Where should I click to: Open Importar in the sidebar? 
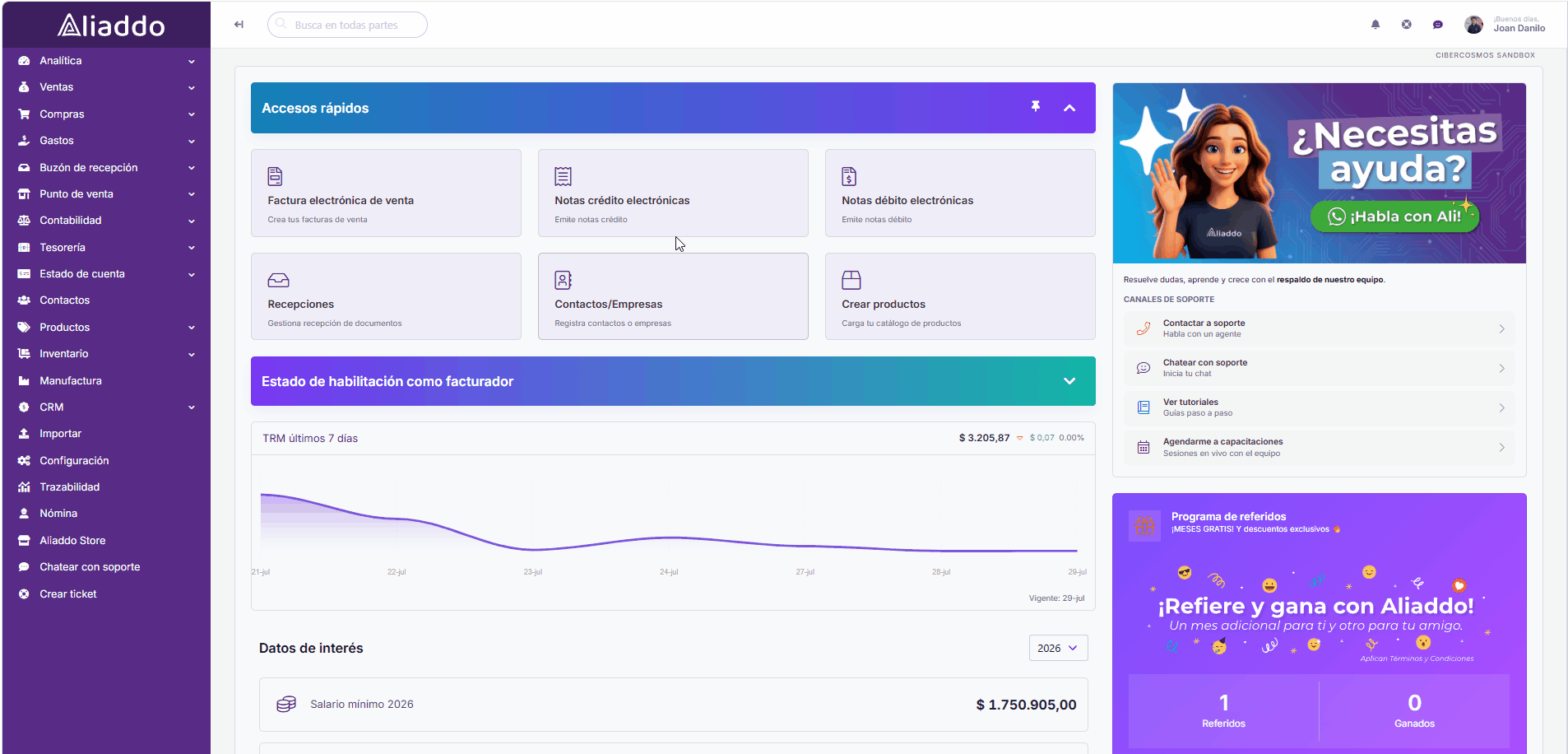(107, 434)
